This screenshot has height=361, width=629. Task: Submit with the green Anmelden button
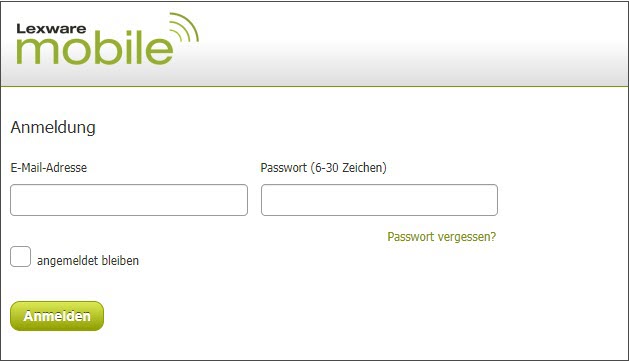(x=57, y=316)
